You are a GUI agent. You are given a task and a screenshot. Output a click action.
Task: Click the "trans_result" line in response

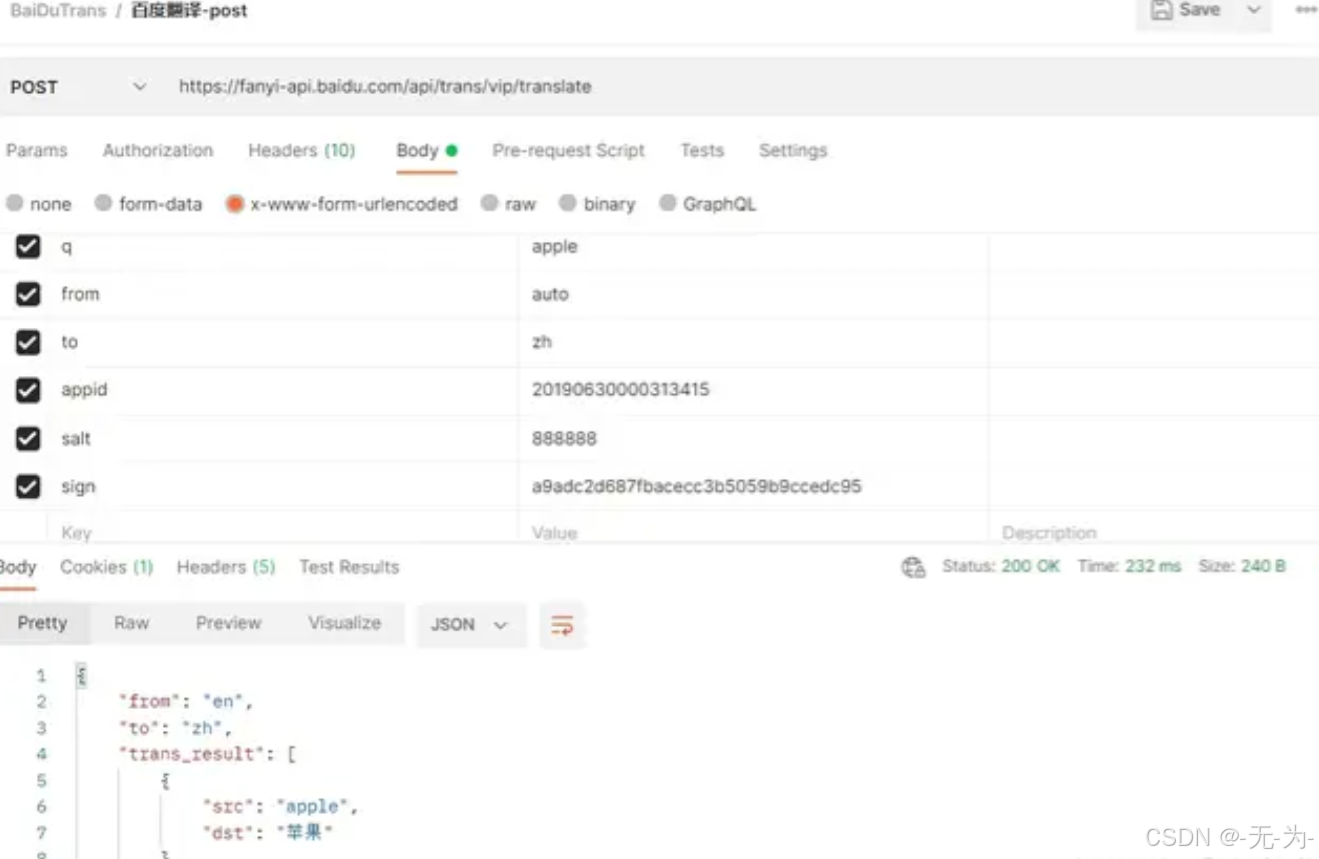point(207,754)
